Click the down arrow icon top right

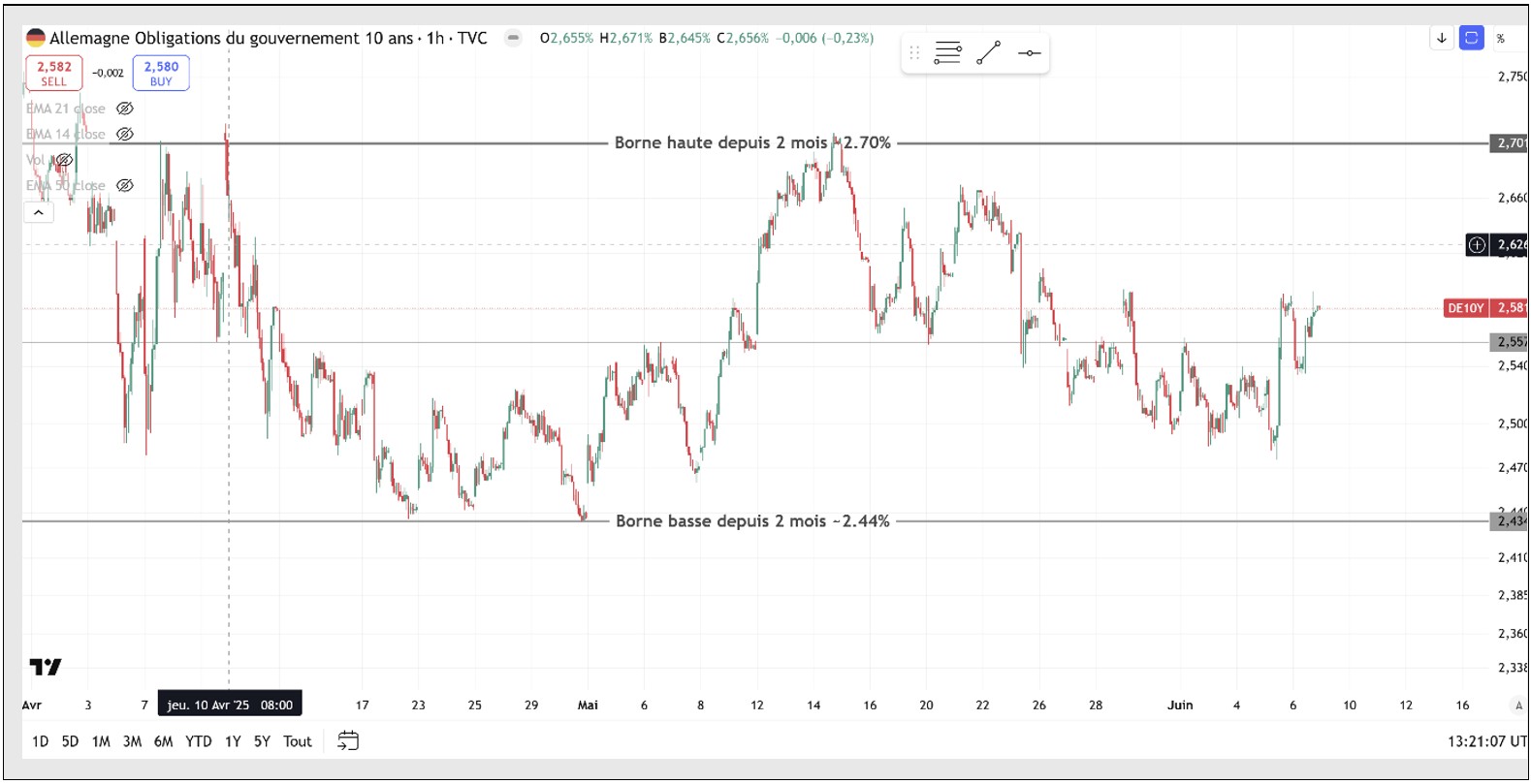click(x=1442, y=38)
